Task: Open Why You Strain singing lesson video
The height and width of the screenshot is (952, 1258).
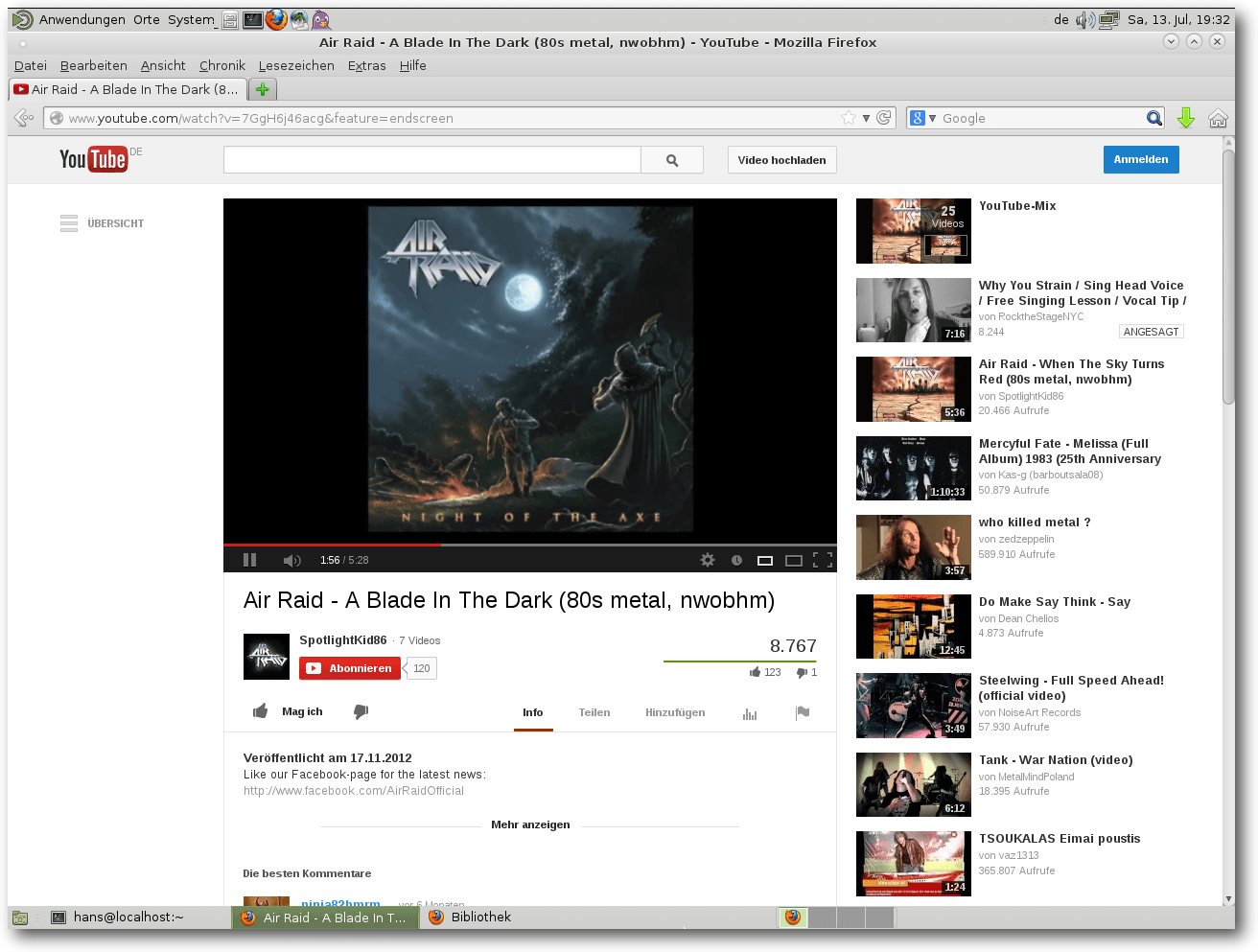Action: pyautogui.click(x=1082, y=292)
